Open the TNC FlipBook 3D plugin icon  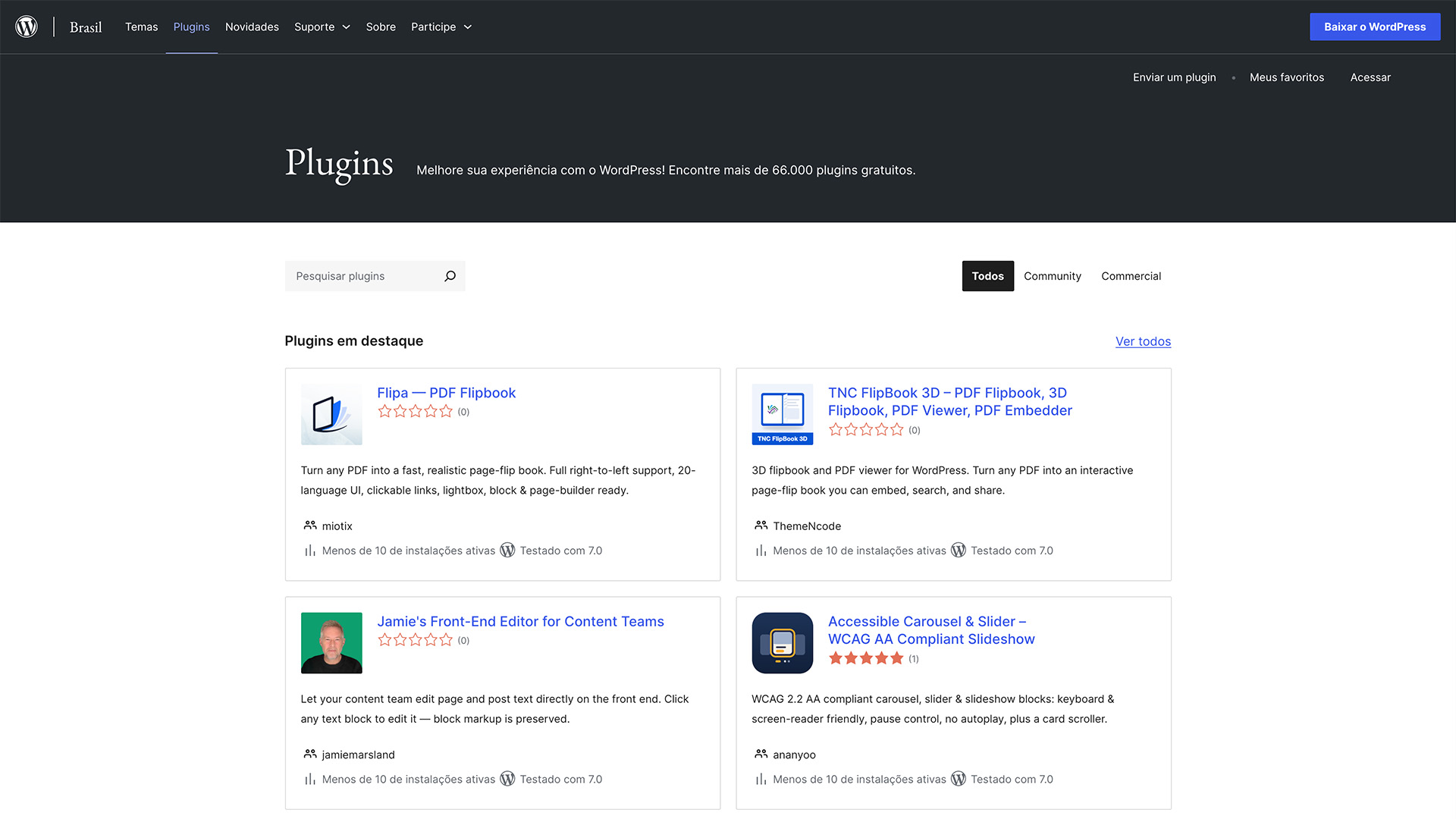click(x=783, y=415)
